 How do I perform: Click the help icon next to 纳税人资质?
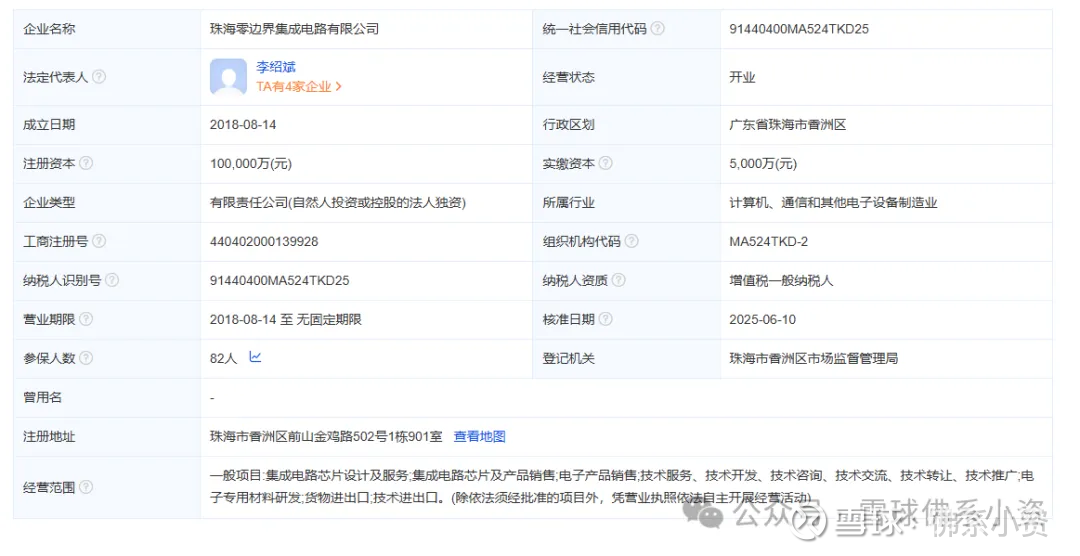pos(619,280)
